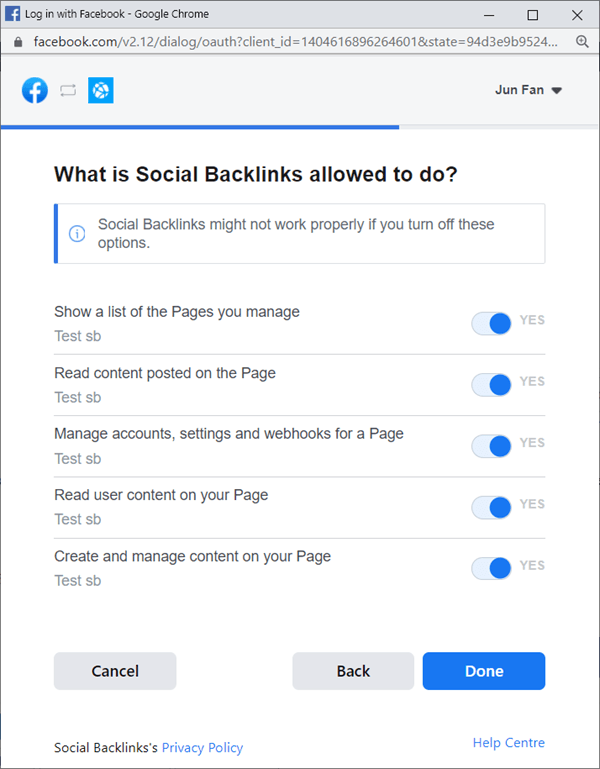Open the Jun Fan account dropdown
Image resolution: width=600 pixels, height=769 pixels.
point(528,90)
